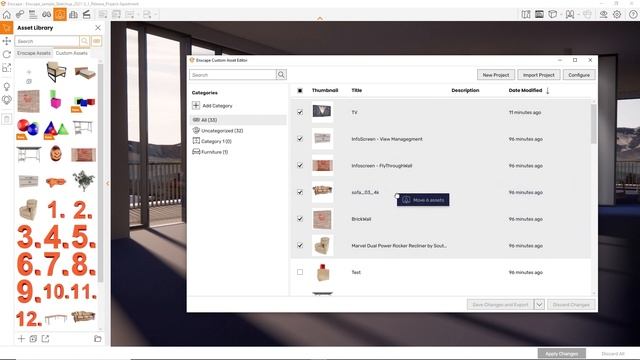Click the buildings icon in top toolbar
The width and height of the screenshot is (640, 360).
(x=73, y=15)
